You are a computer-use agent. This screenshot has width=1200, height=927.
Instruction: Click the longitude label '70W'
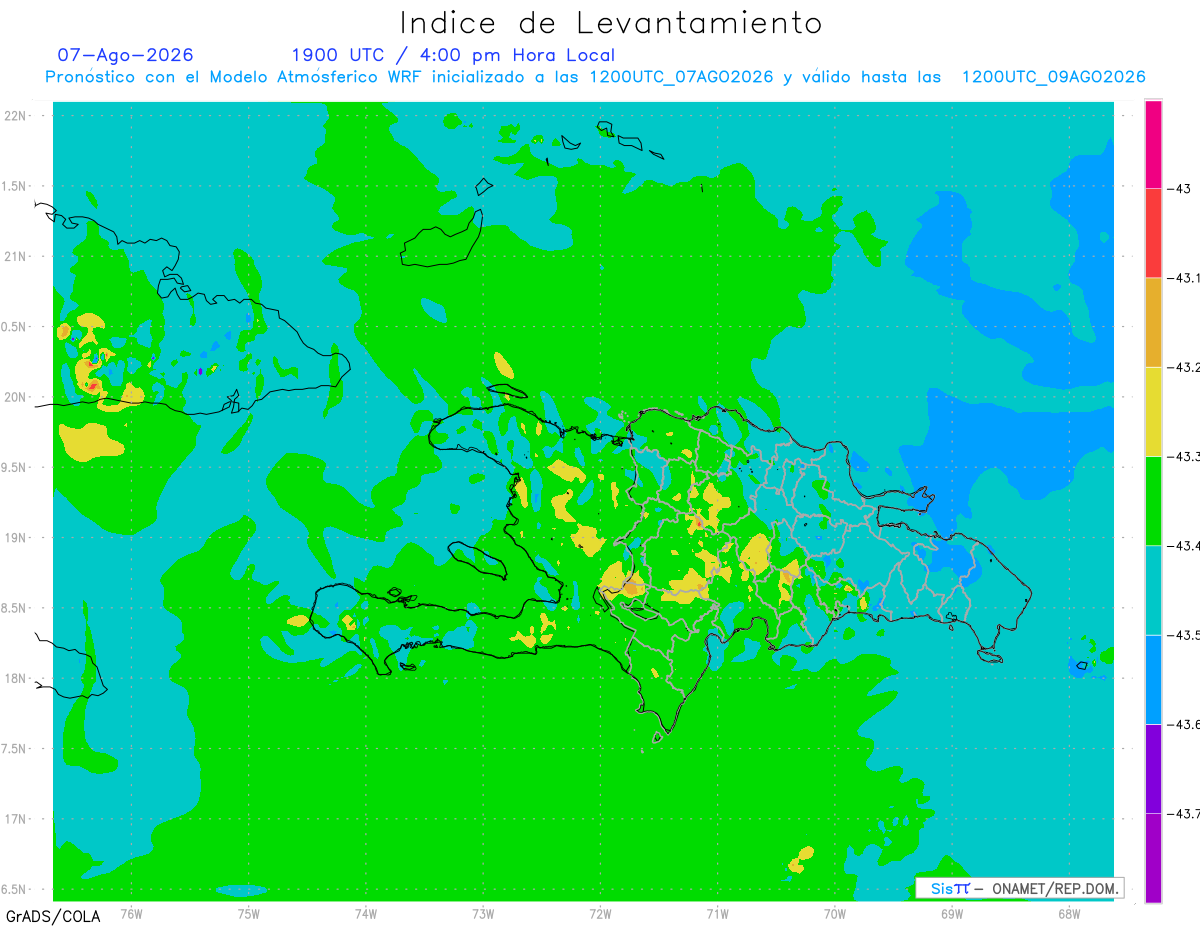click(x=834, y=914)
